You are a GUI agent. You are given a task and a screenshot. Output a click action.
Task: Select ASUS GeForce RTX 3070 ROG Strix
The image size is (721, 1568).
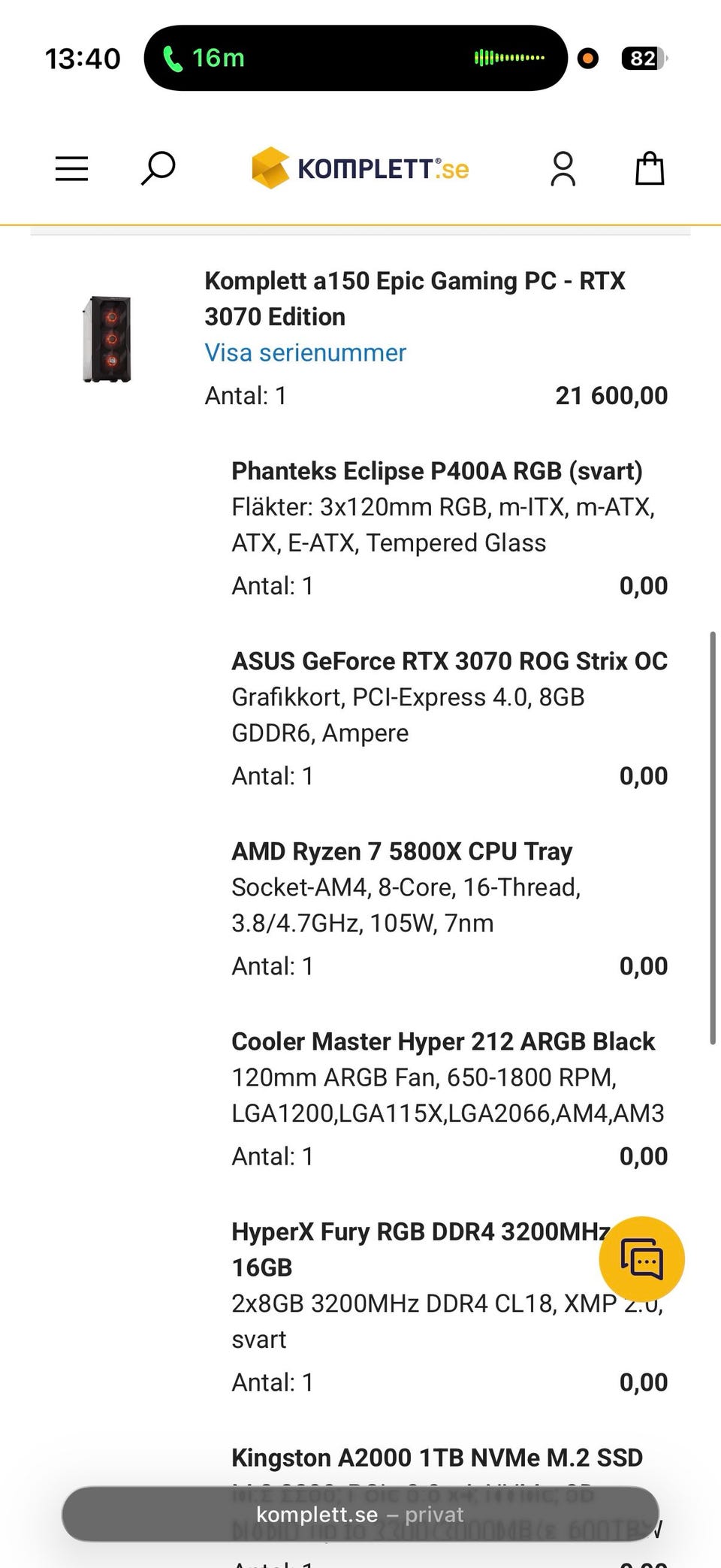pos(449,661)
